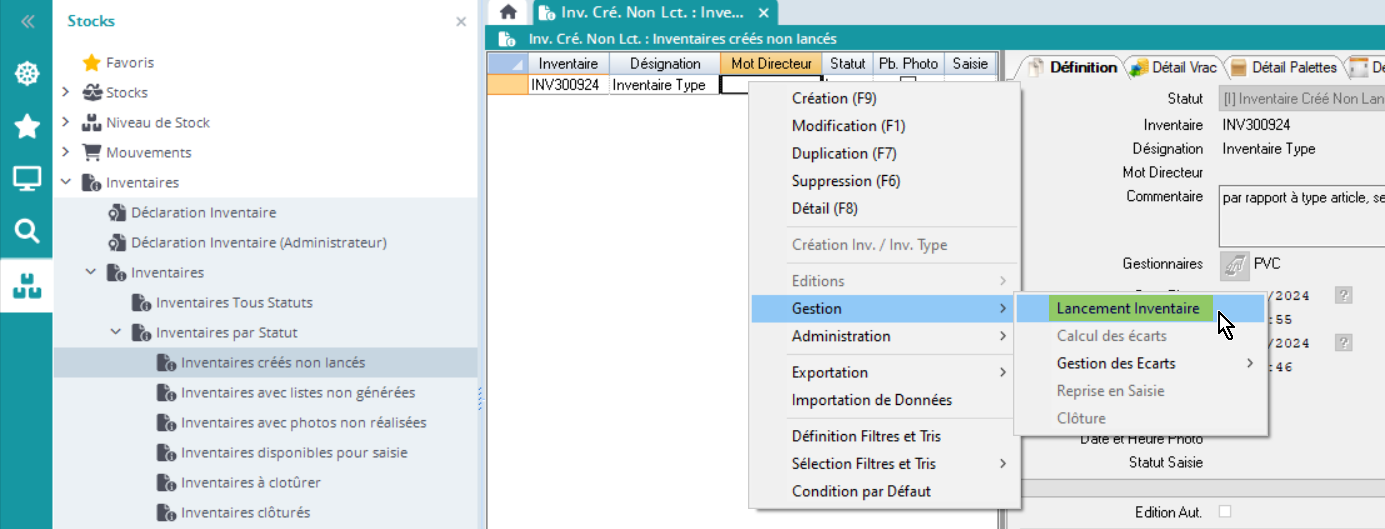Choose Lancement Inventaire from submenu
Image resolution: width=1385 pixels, height=529 pixels.
pyautogui.click(x=1127, y=309)
